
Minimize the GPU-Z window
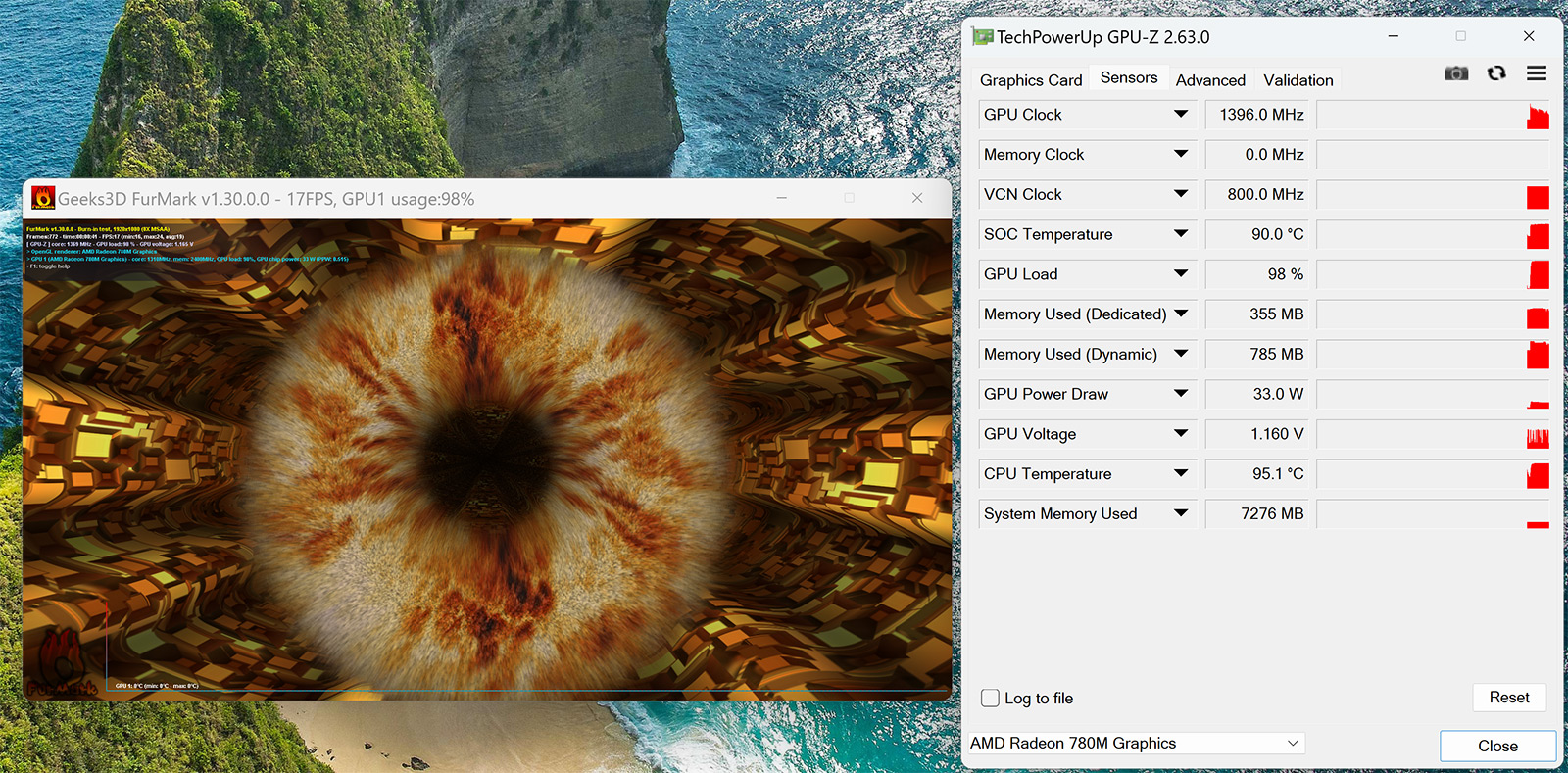[x=1393, y=36]
